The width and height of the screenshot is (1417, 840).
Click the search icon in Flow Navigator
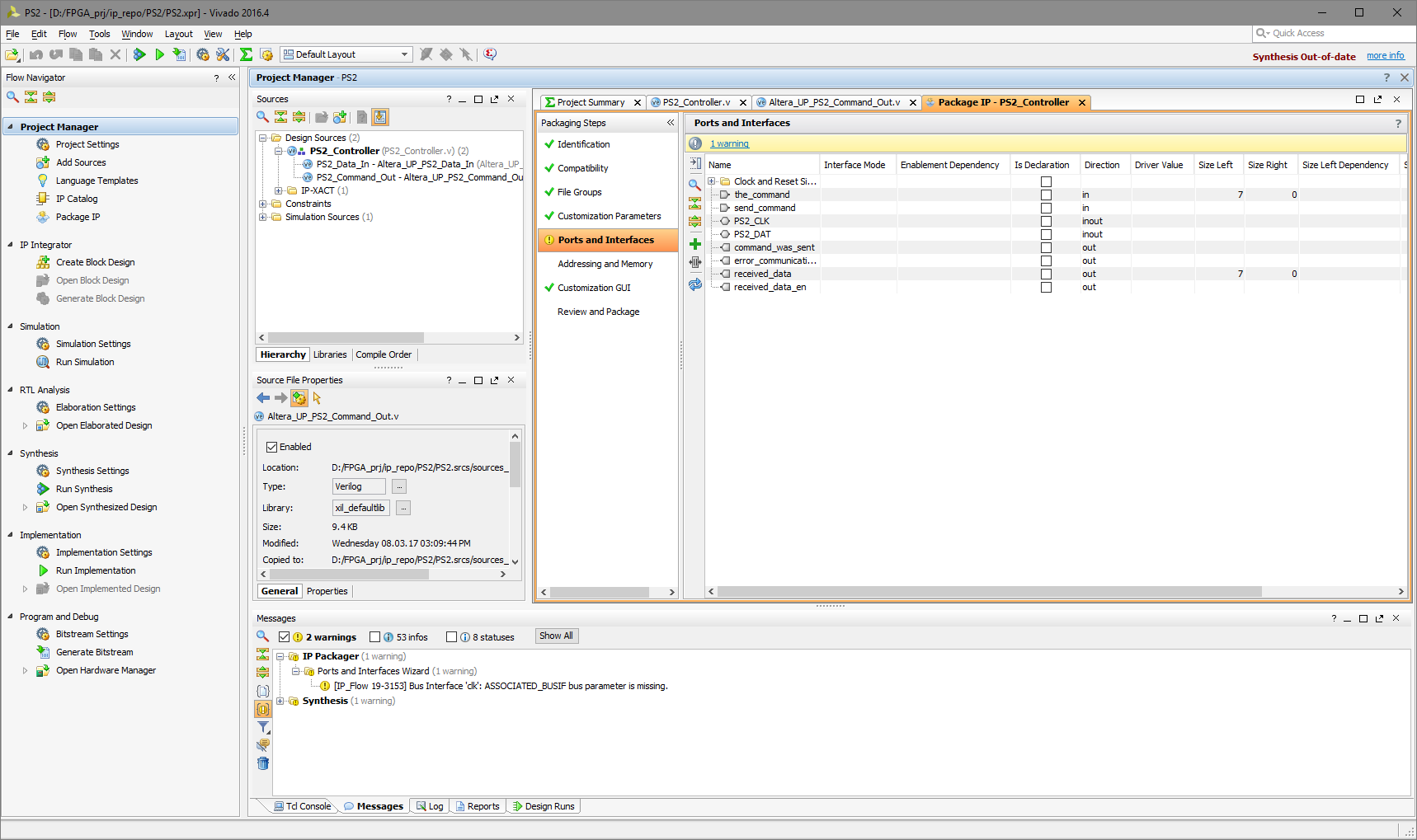tap(12, 96)
